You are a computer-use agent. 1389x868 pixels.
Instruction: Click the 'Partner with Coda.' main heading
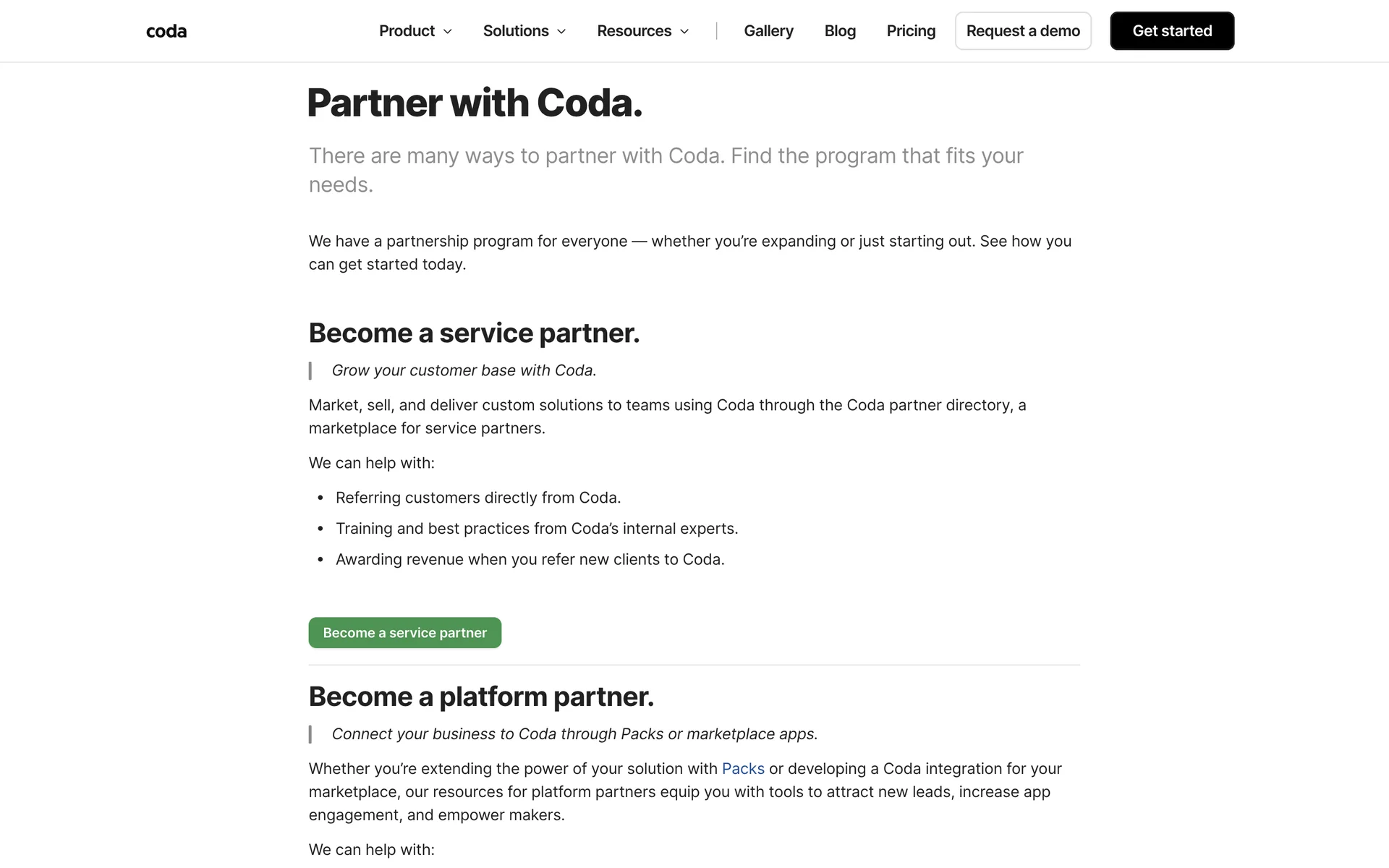click(475, 103)
